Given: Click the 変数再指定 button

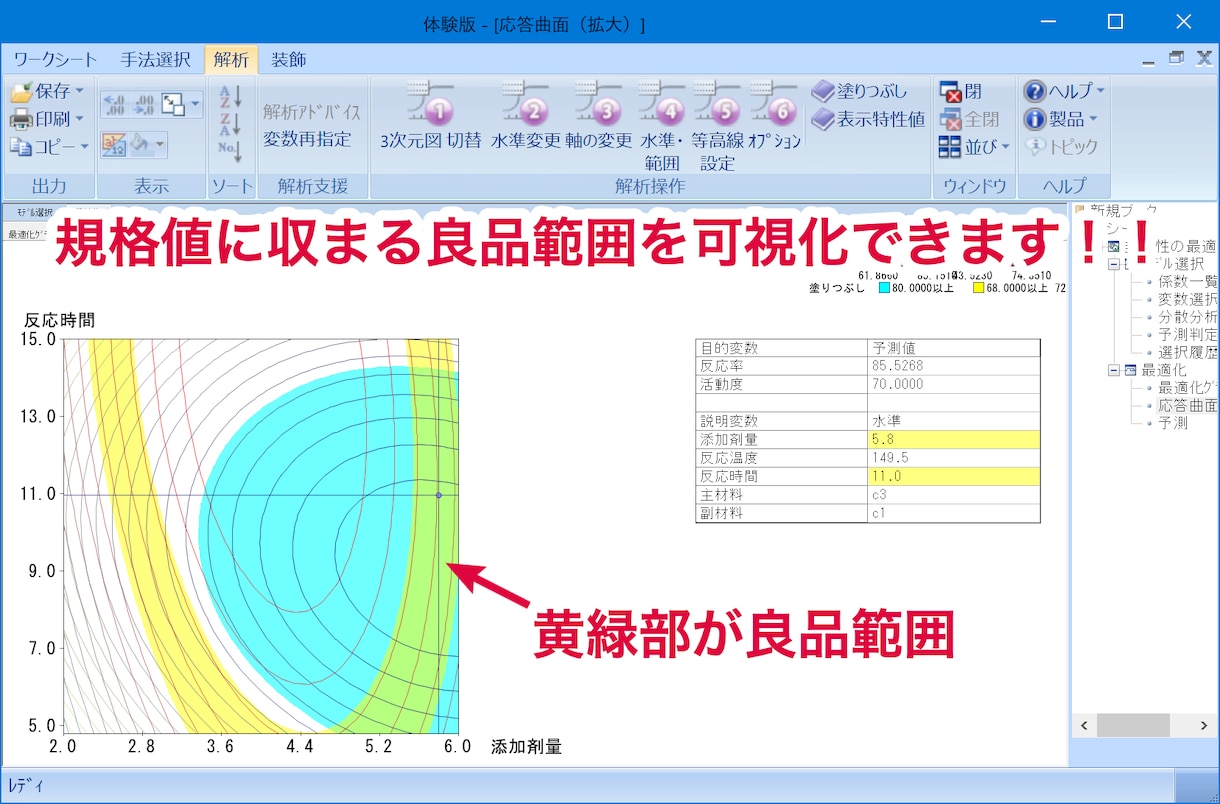Looking at the screenshot, I should coord(307,139).
